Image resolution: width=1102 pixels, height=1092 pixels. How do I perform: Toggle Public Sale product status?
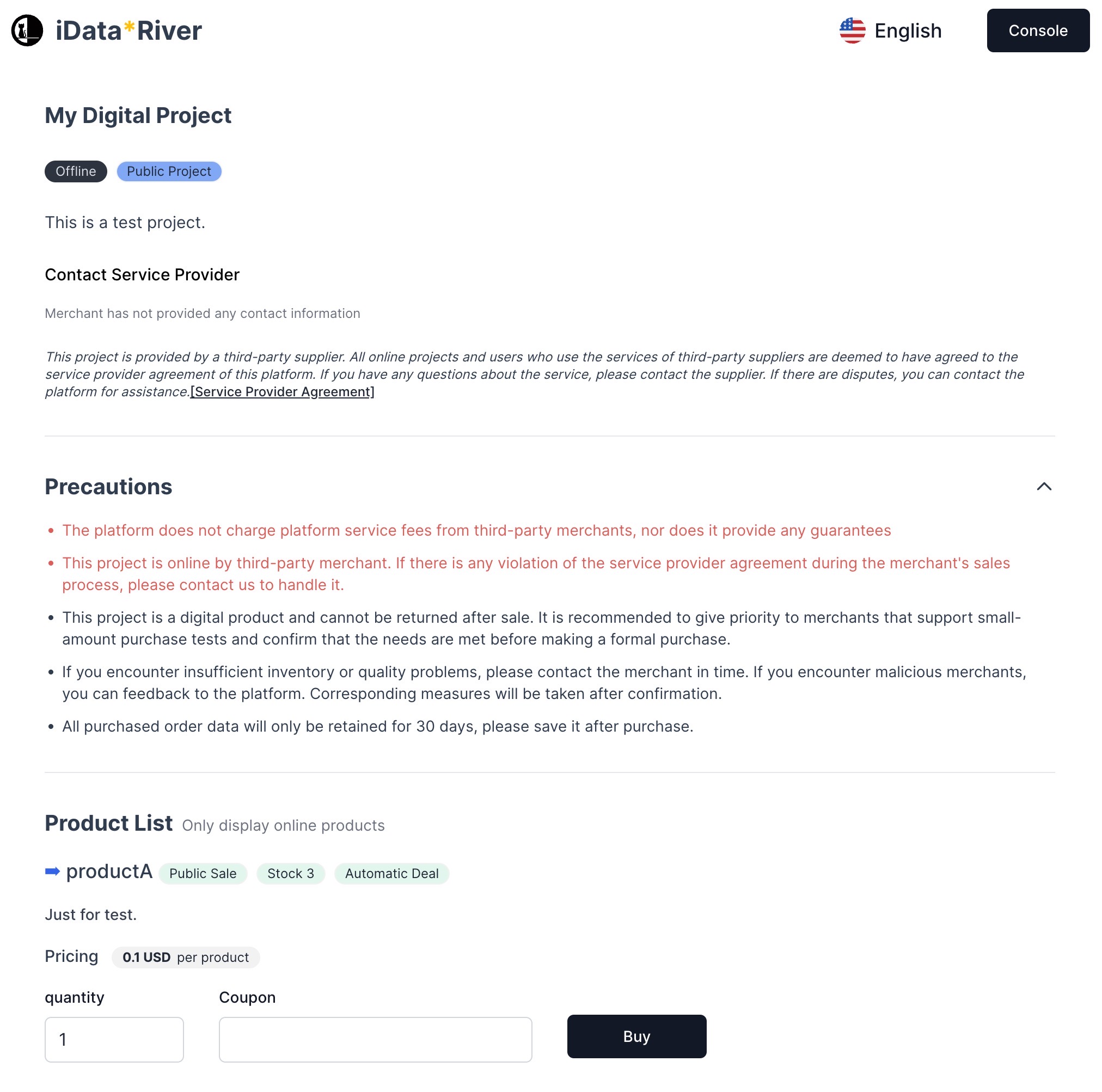pos(204,873)
